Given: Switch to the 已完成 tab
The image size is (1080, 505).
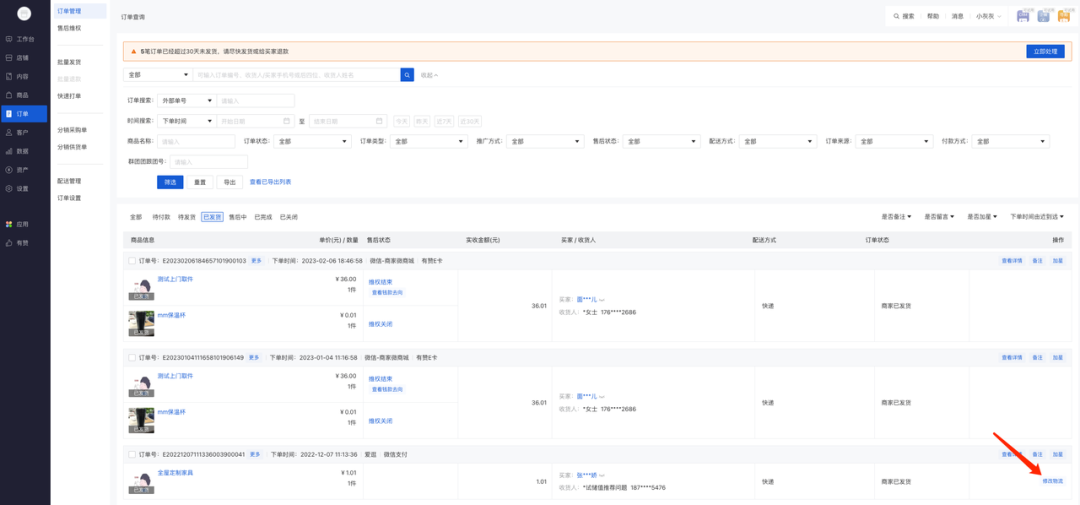Looking at the screenshot, I should click(263, 216).
